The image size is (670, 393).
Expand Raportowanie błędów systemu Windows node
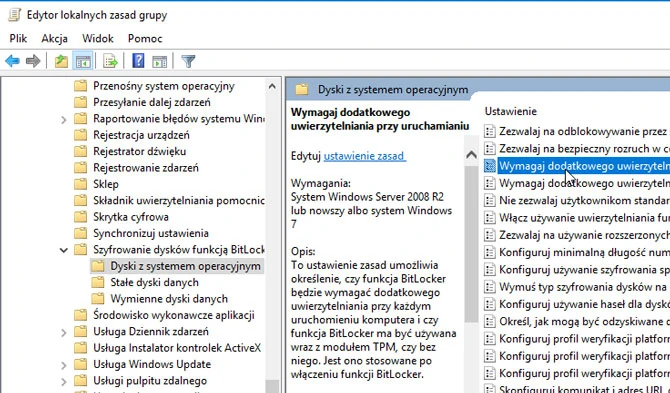click(x=64, y=120)
